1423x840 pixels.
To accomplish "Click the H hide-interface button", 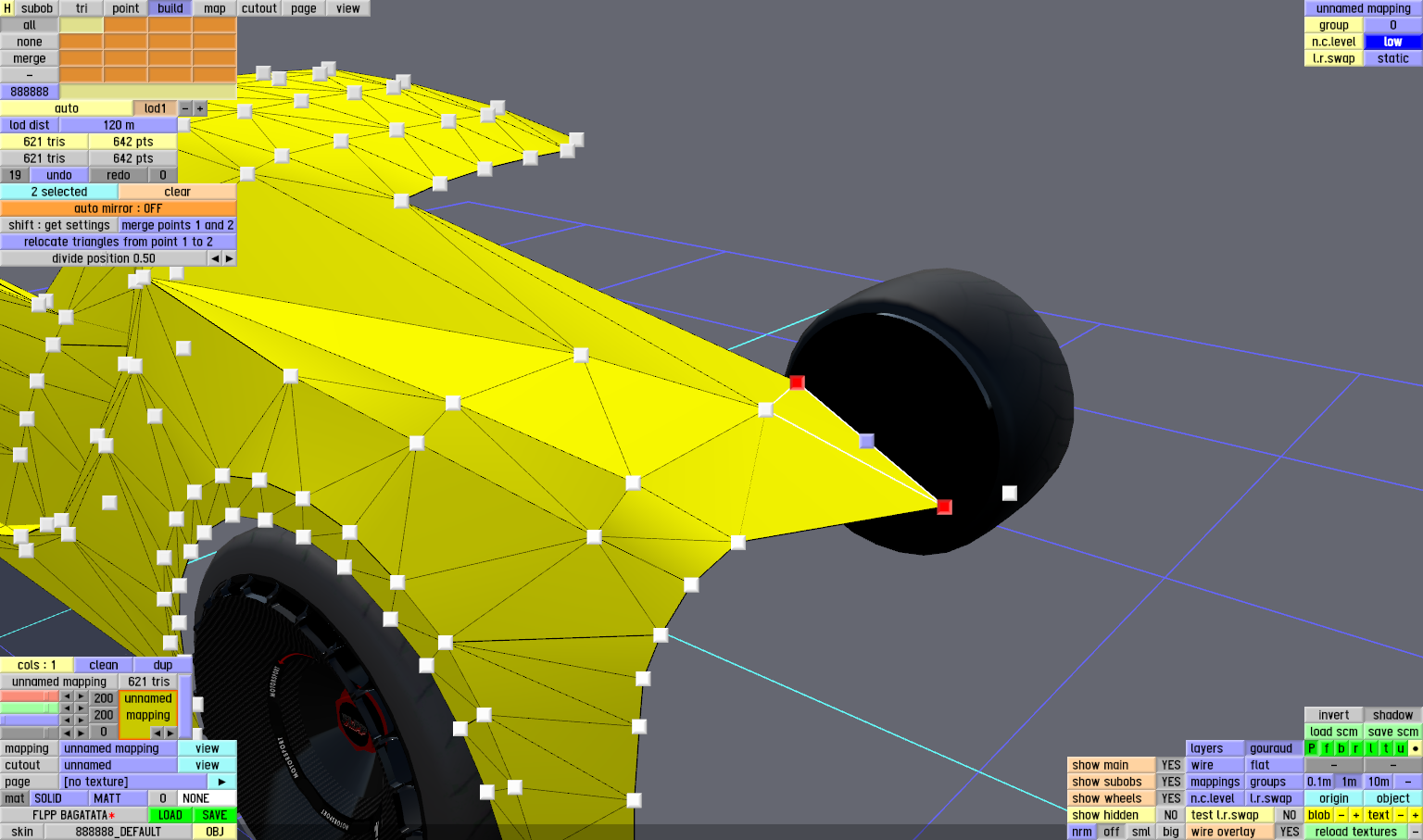I will (x=7, y=8).
